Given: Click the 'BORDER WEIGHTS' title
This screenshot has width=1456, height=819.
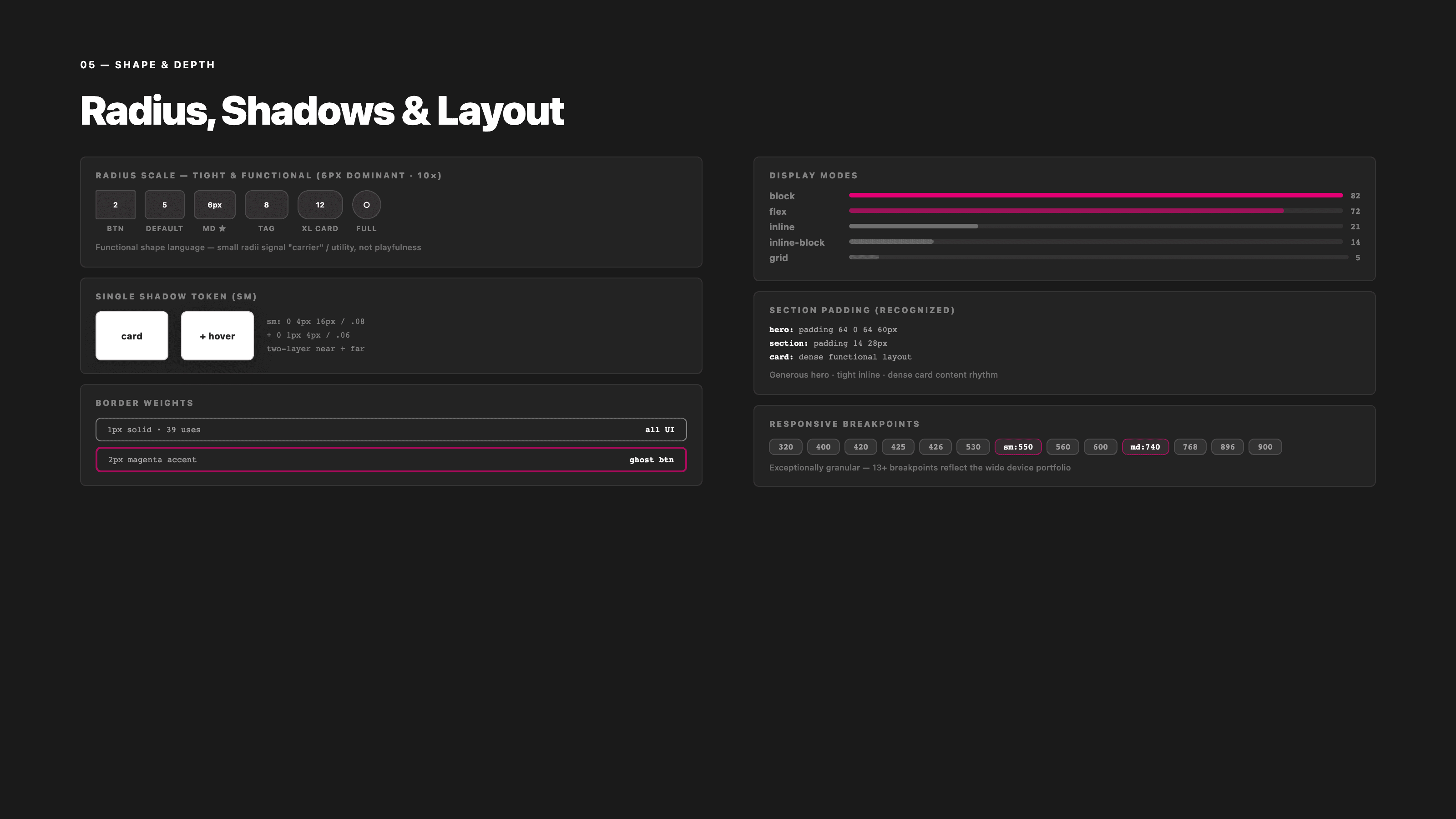Looking at the screenshot, I should pos(145,403).
